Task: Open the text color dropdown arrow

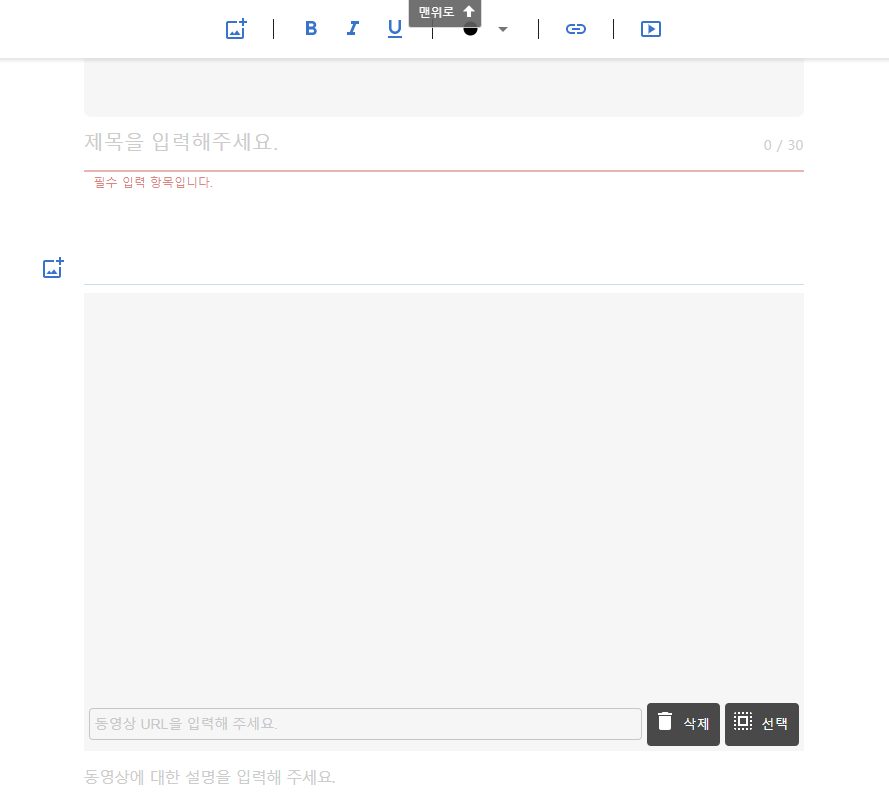Action: [x=503, y=29]
